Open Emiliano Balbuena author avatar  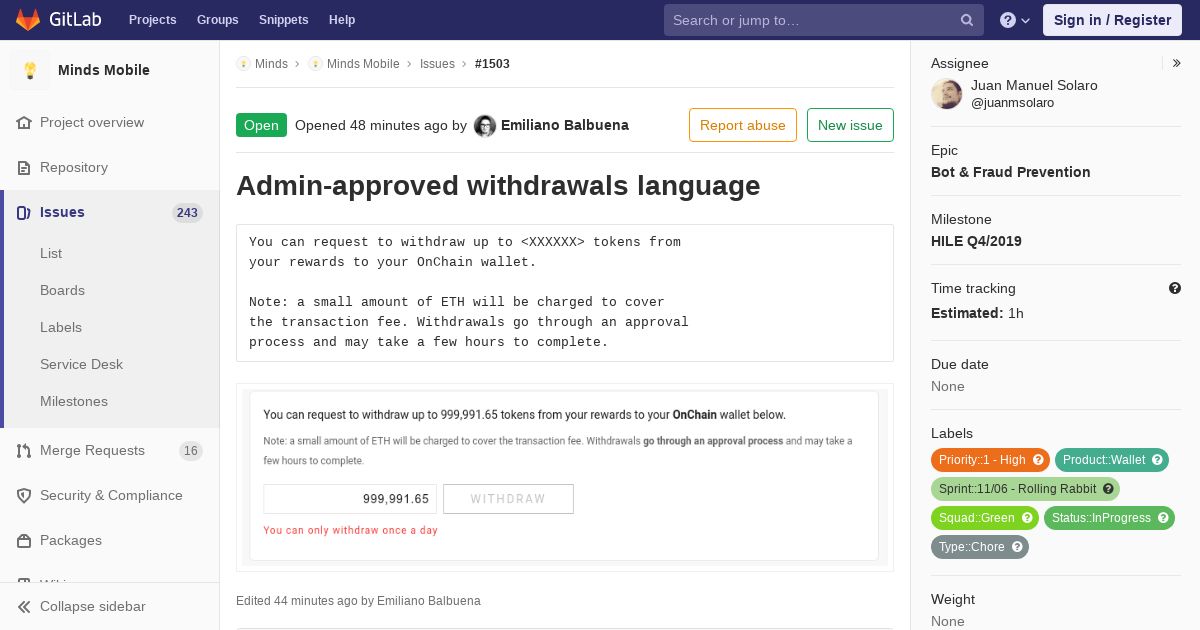pos(485,125)
